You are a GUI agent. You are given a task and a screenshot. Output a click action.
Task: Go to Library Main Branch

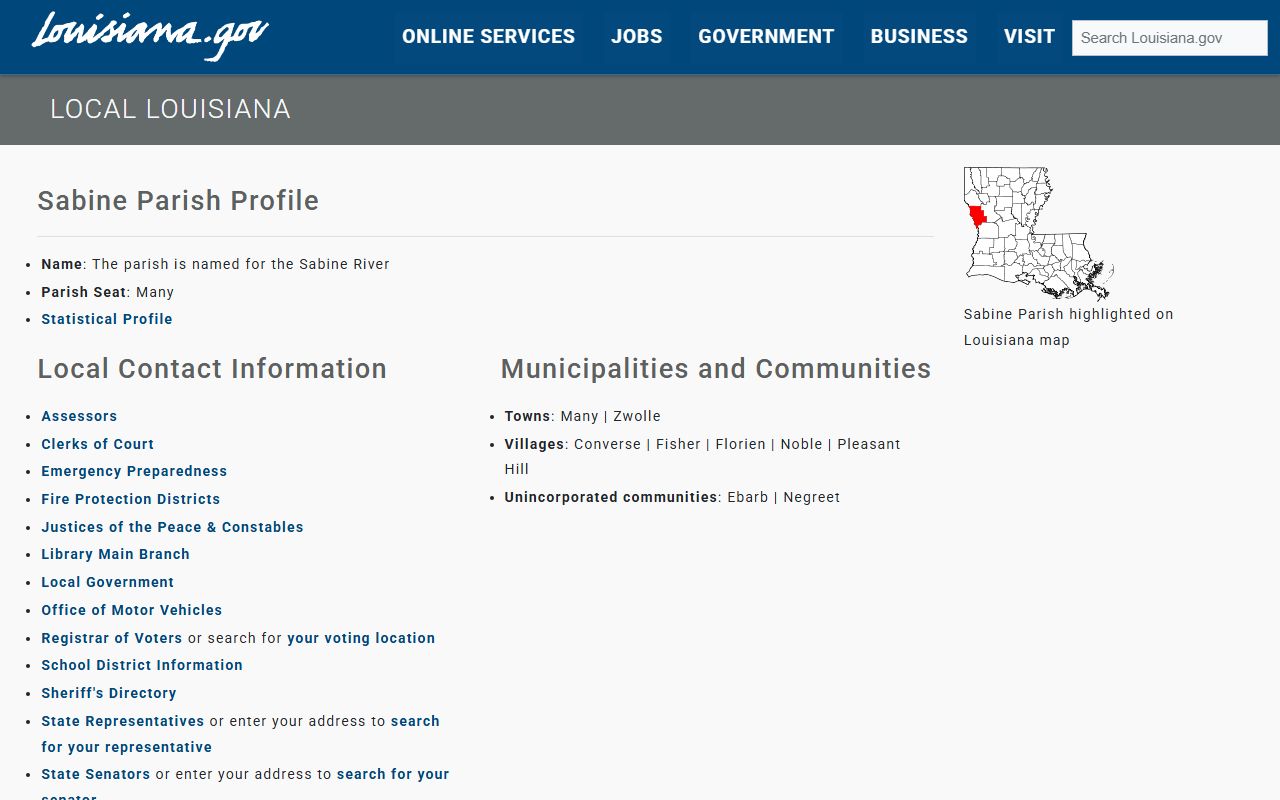pos(115,554)
